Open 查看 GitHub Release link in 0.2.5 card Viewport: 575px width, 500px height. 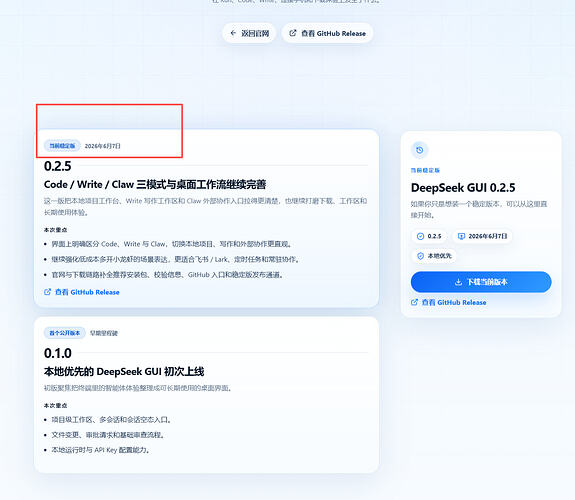(82, 292)
